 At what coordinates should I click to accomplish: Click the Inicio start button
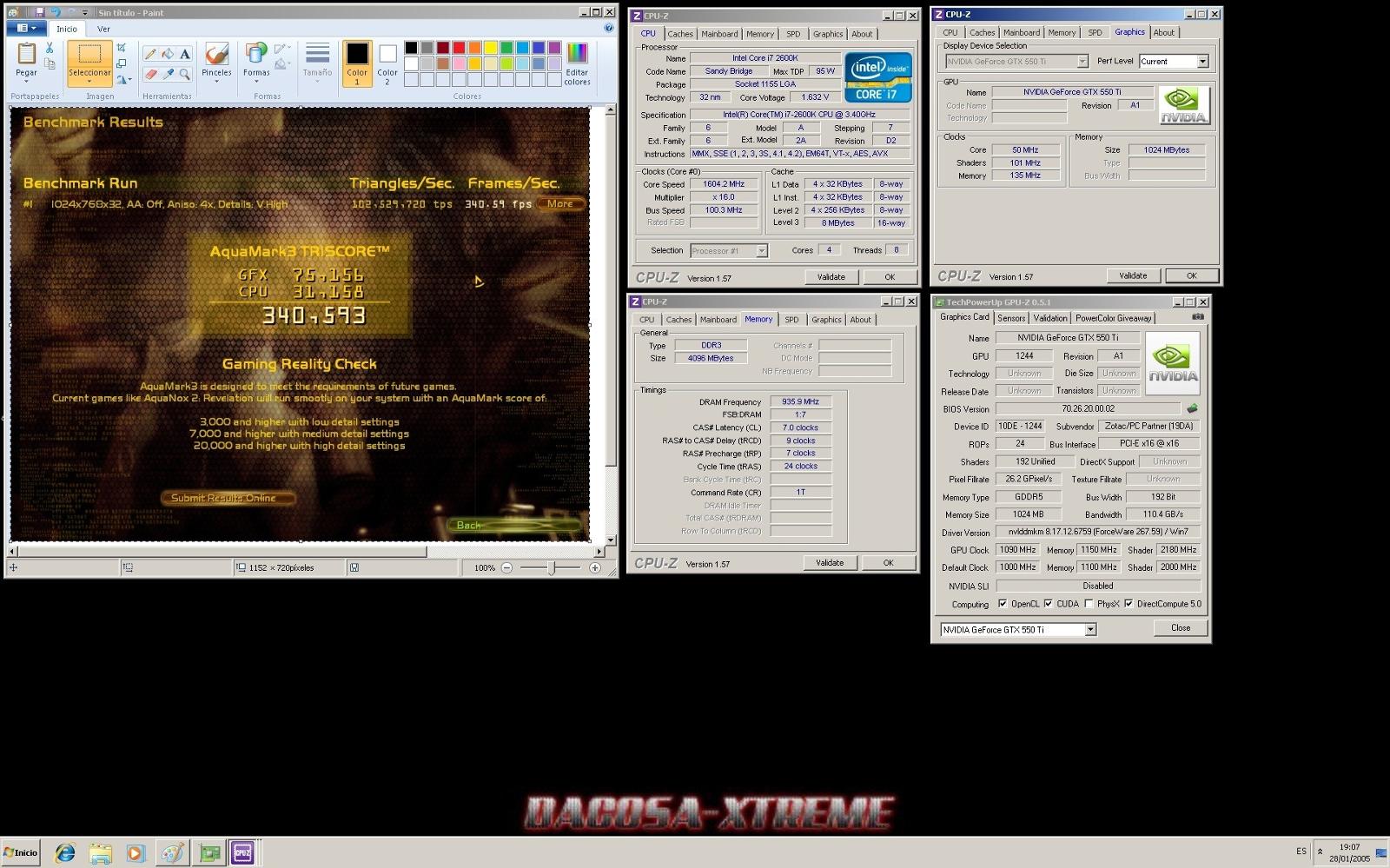pos(21,852)
